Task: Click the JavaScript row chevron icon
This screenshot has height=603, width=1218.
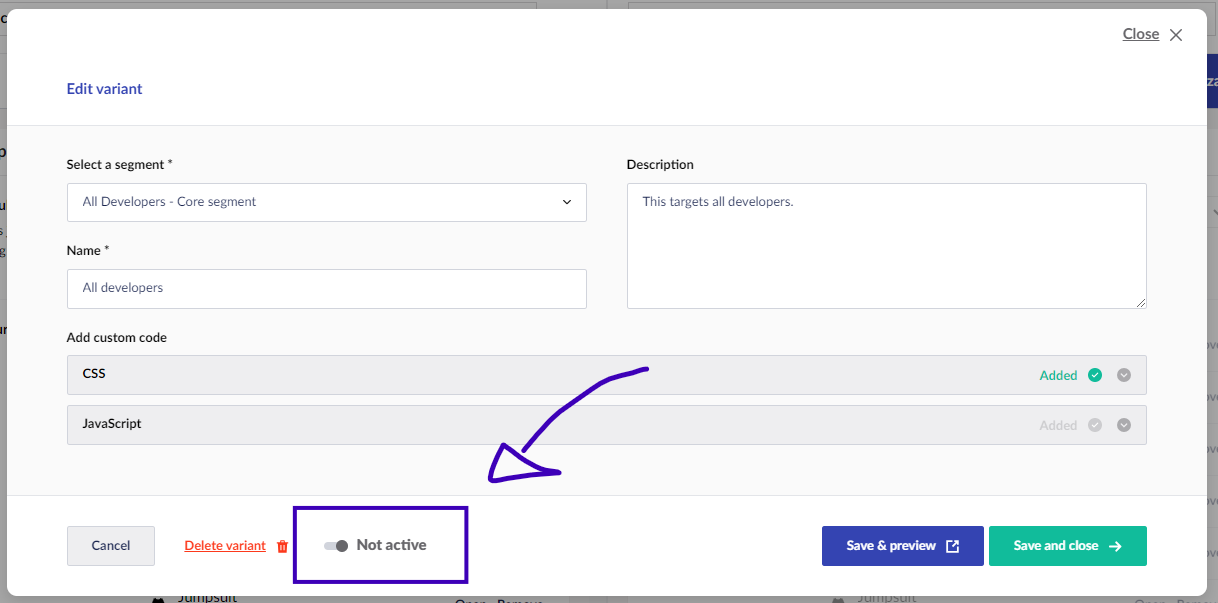Action: click(1124, 425)
